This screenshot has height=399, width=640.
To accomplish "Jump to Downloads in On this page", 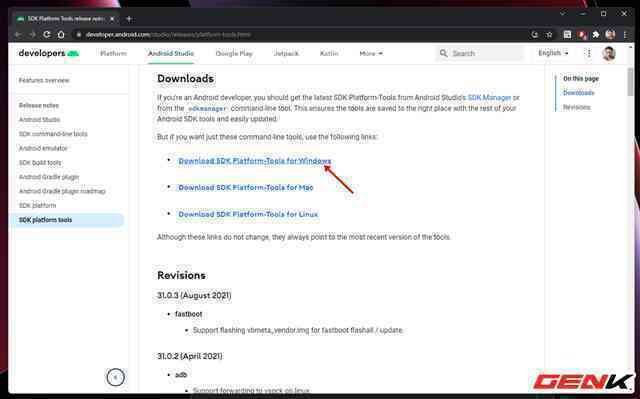I will click(578, 93).
